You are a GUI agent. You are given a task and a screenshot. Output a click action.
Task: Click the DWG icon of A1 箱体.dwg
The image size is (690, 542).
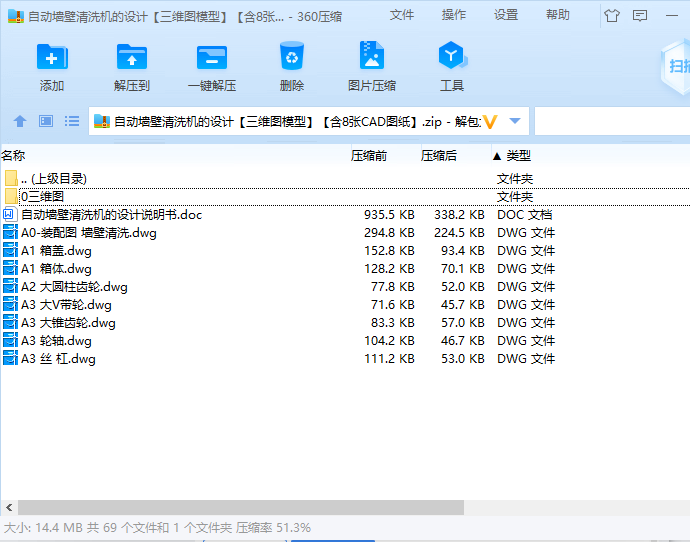[x=10, y=268]
